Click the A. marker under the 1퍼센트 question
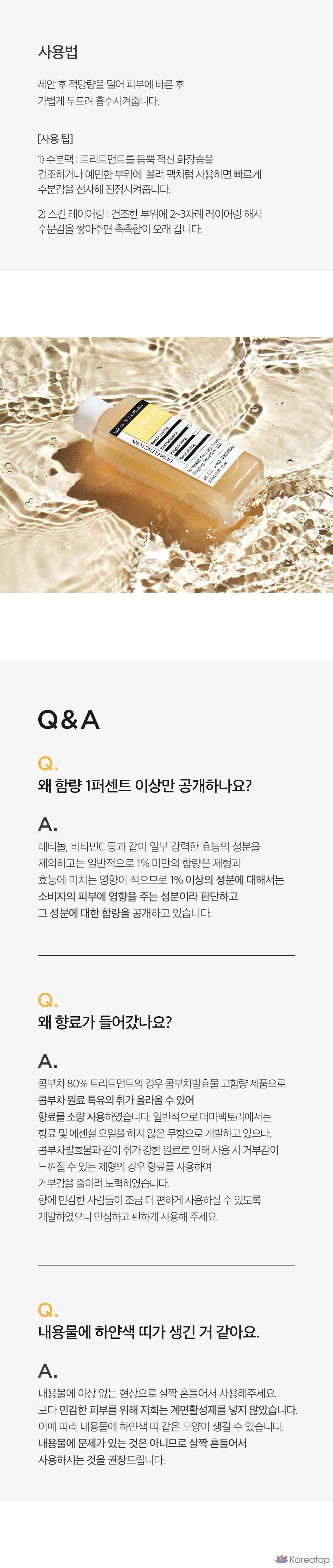 coord(48,824)
